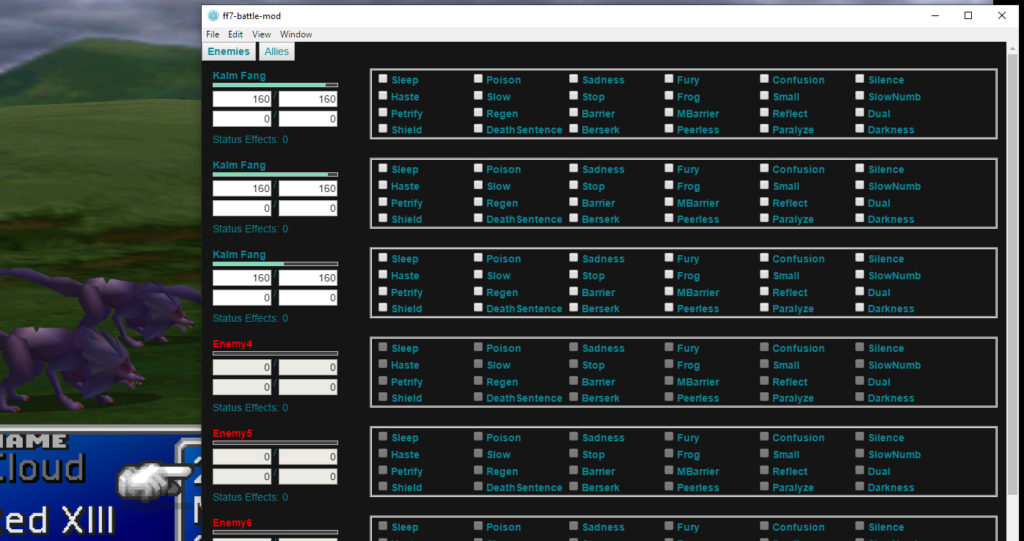Click the Enemy4 empty health bar
The width and height of the screenshot is (1024, 541).
275,353
